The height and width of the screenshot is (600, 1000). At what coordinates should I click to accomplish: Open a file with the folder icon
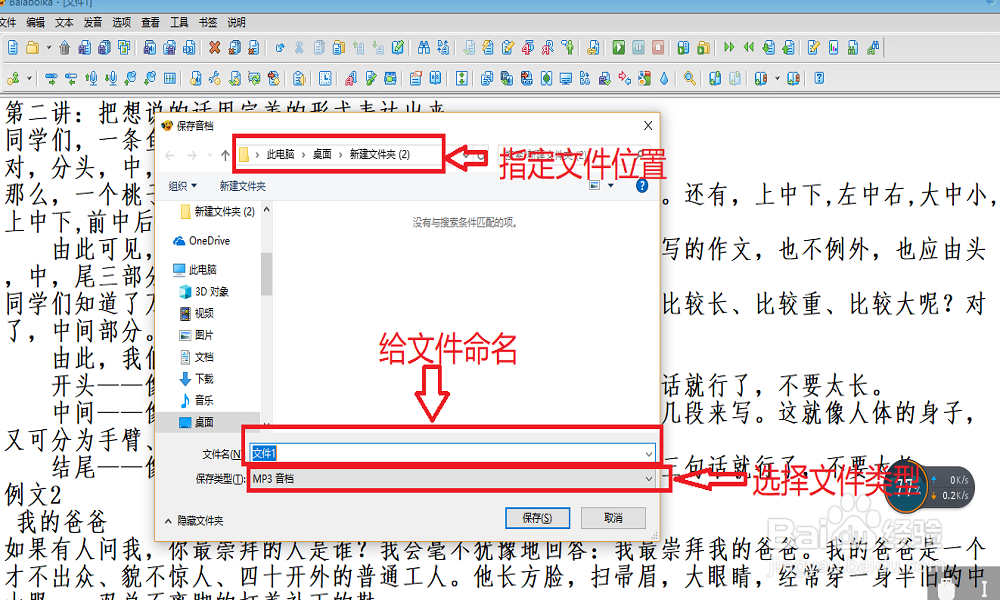33,47
